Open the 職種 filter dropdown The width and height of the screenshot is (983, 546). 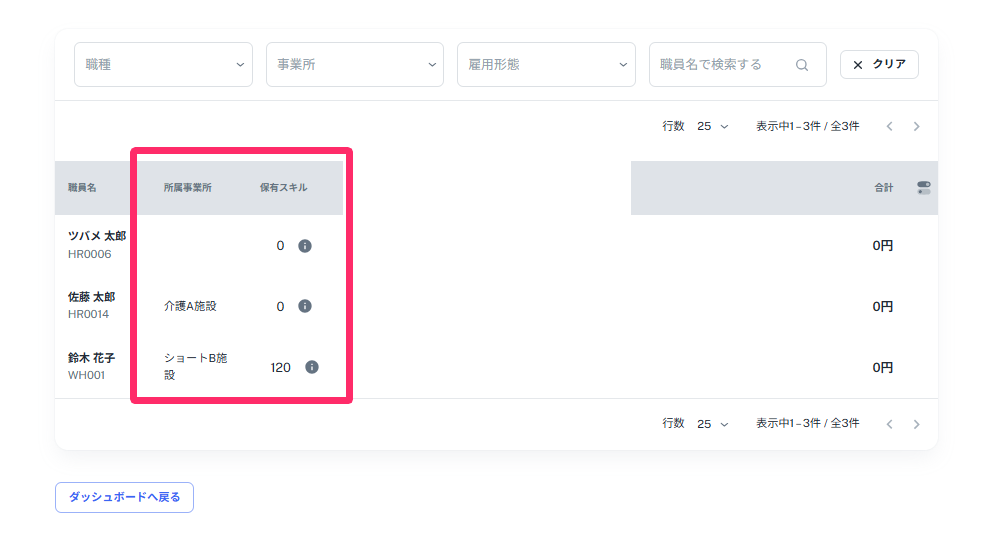tap(163, 65)
